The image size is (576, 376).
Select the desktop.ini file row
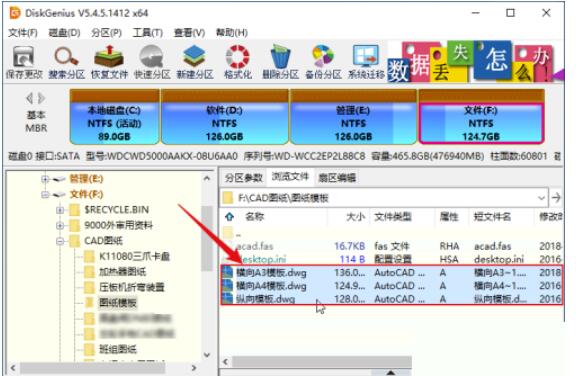392,259
